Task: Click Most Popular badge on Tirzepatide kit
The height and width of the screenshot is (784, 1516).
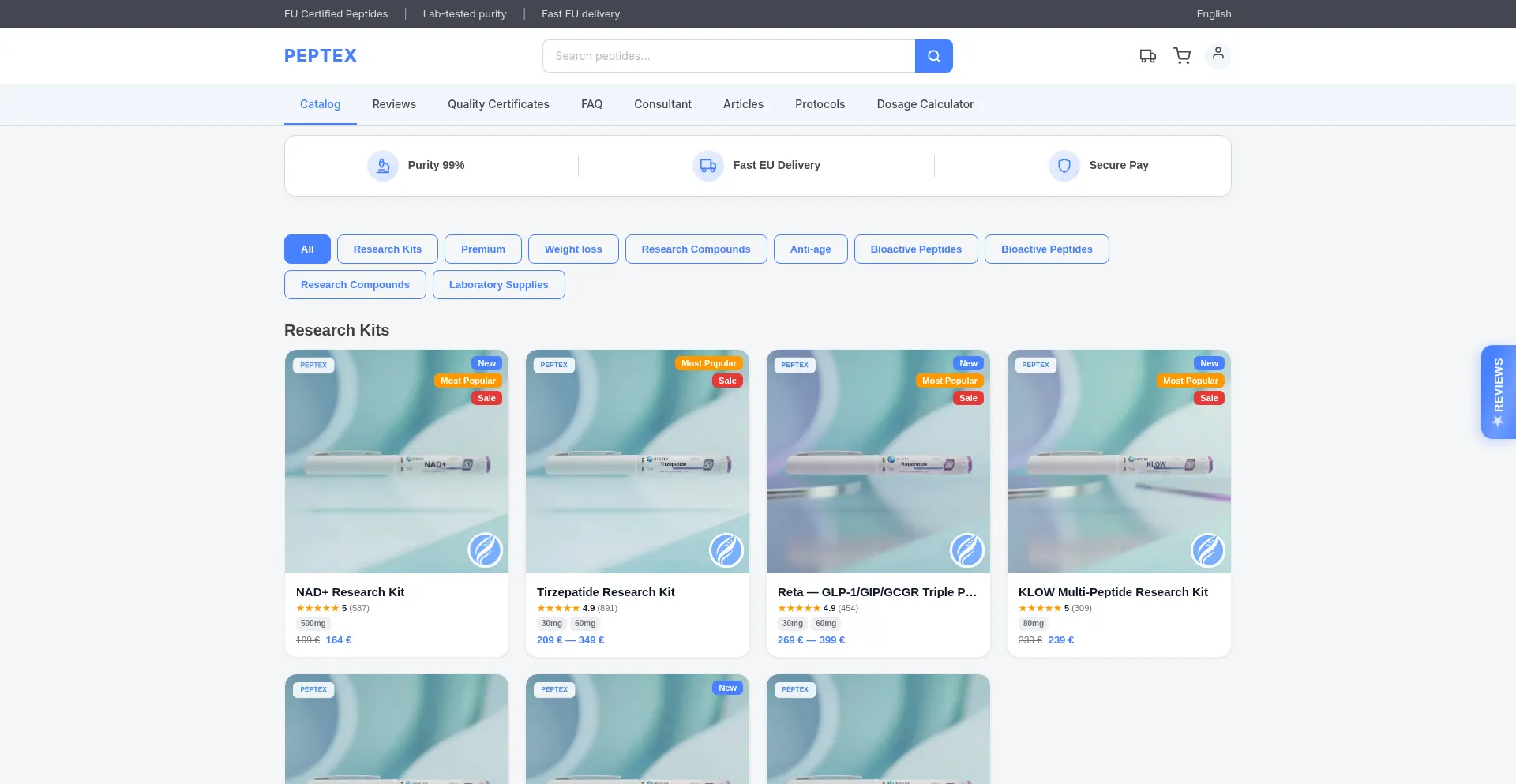Action: [709, 364]
